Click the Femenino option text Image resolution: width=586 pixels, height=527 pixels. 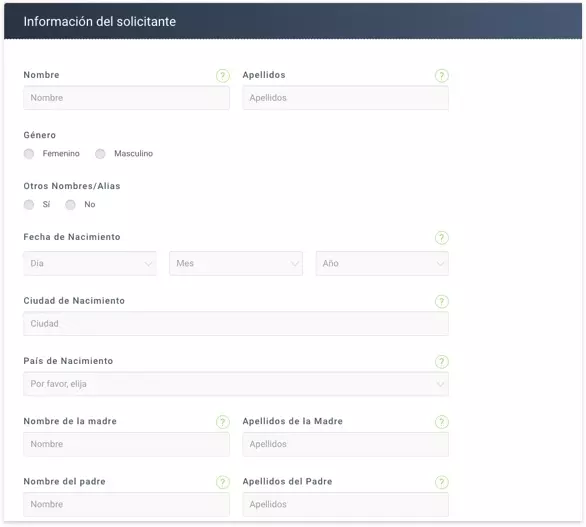61,153
